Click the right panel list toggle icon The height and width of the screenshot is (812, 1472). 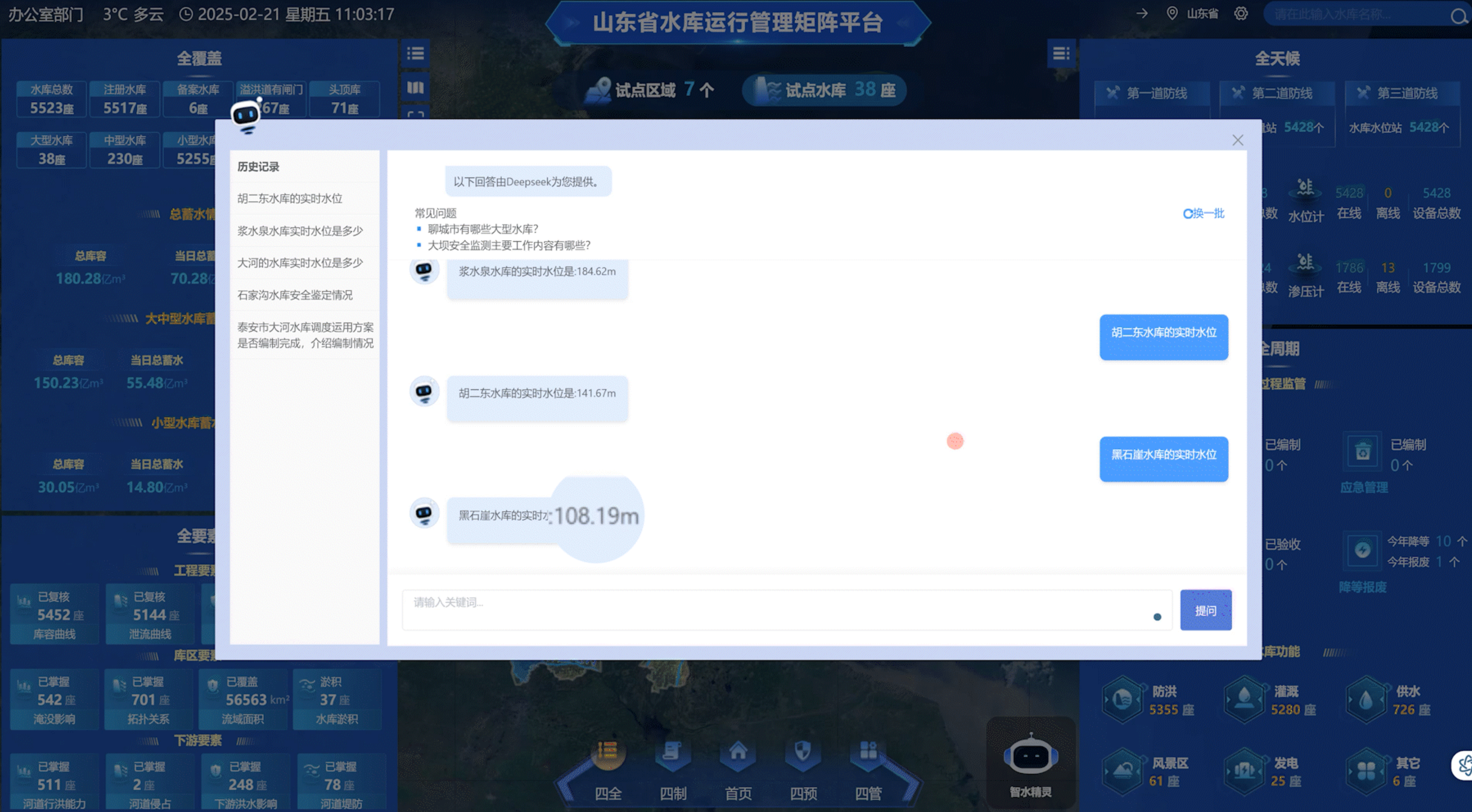pyautogui.click(x=1061, y=54)
